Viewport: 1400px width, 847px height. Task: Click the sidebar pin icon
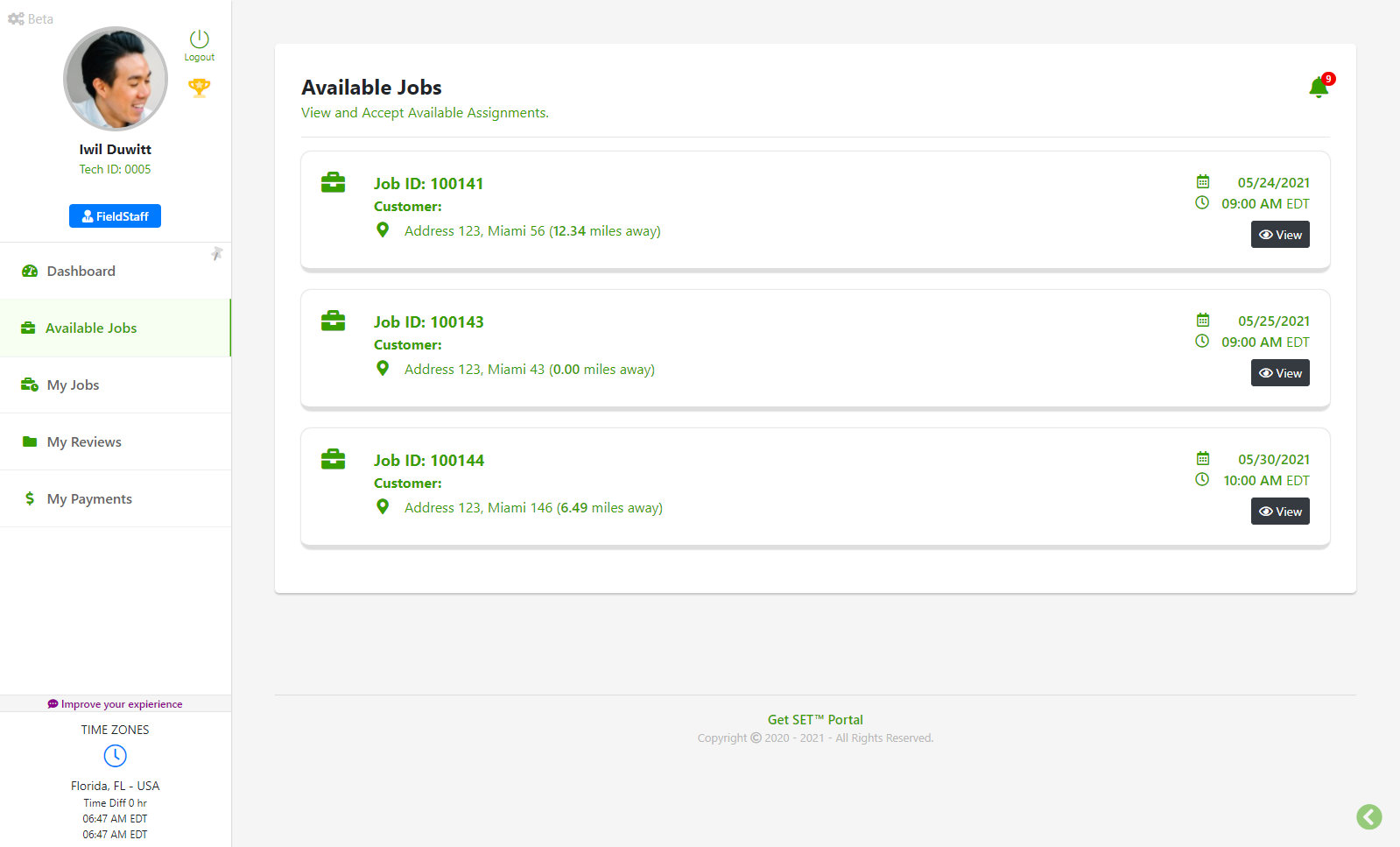216,254
